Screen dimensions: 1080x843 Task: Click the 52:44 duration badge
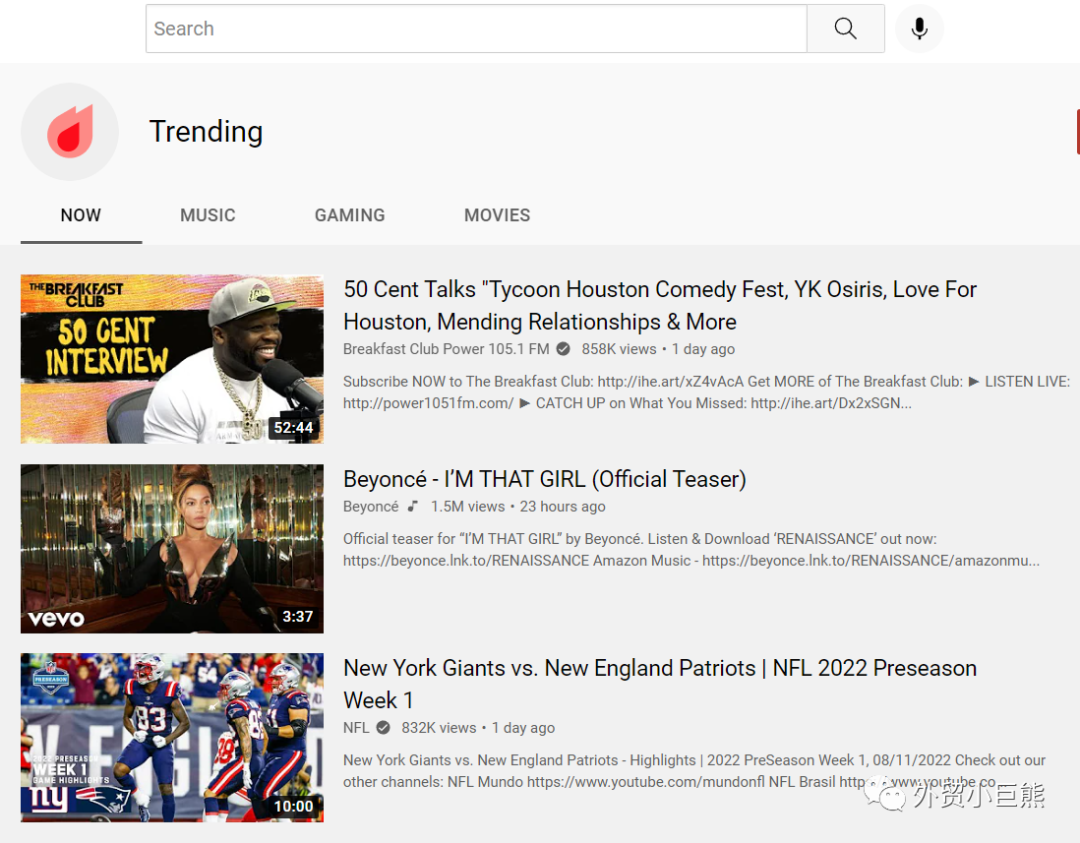click(x=293, y=428)
